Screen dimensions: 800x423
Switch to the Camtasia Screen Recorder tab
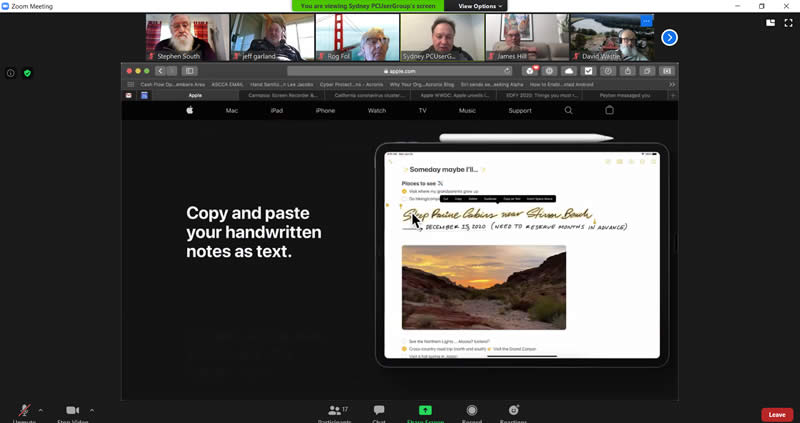pos(282,95)
